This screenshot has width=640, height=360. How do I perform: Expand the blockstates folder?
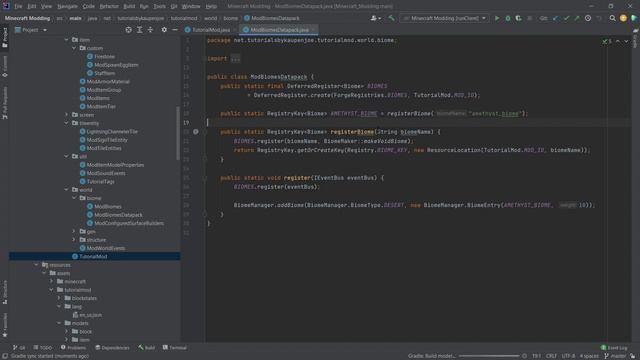point(59,298)
